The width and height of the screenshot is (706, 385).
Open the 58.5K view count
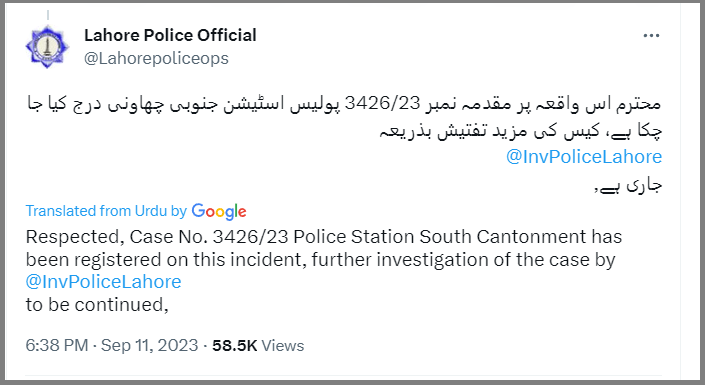click(235, 345)
